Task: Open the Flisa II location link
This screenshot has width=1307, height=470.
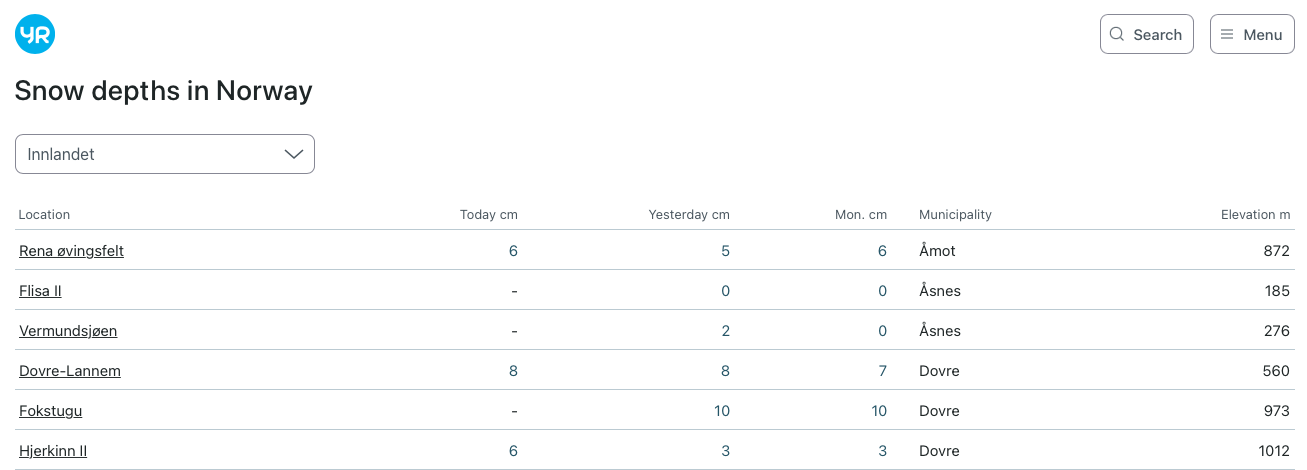Action: click(x=40, y=291)
